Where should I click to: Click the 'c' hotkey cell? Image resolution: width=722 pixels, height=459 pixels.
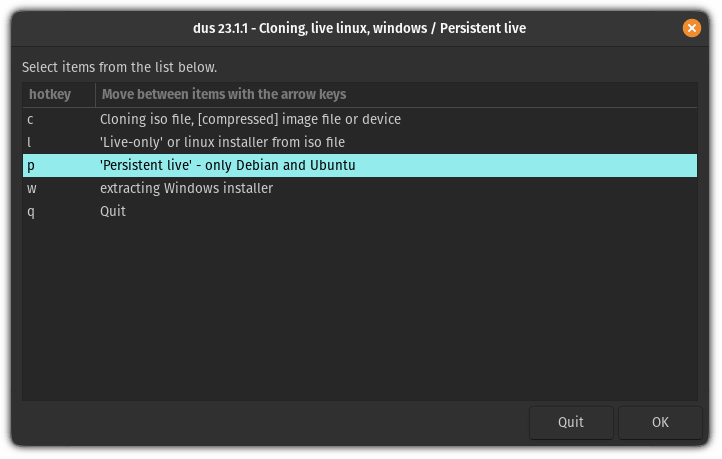[x=31, y=119]
